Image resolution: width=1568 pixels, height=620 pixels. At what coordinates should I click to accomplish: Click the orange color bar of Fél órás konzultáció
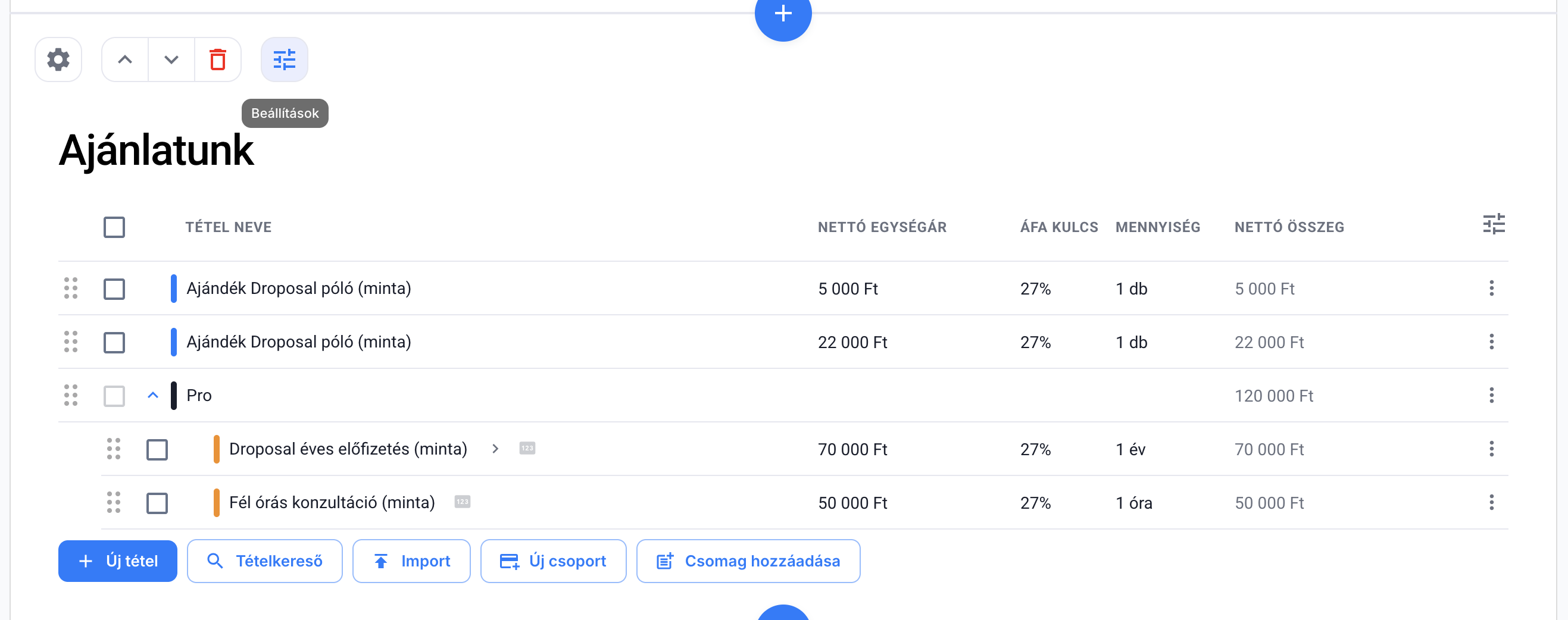click(x=216, y=503)
